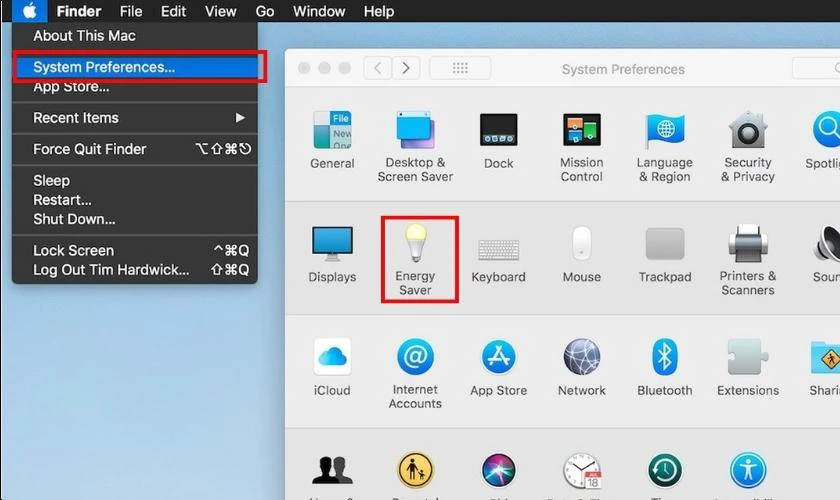Open the Extensions preference pane

pos(748,367)
